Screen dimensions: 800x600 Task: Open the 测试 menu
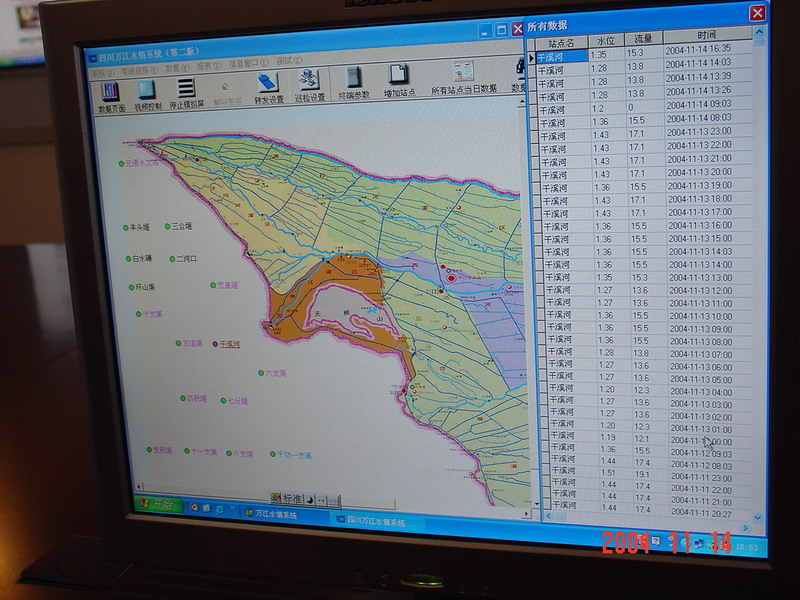click(289, 61)
